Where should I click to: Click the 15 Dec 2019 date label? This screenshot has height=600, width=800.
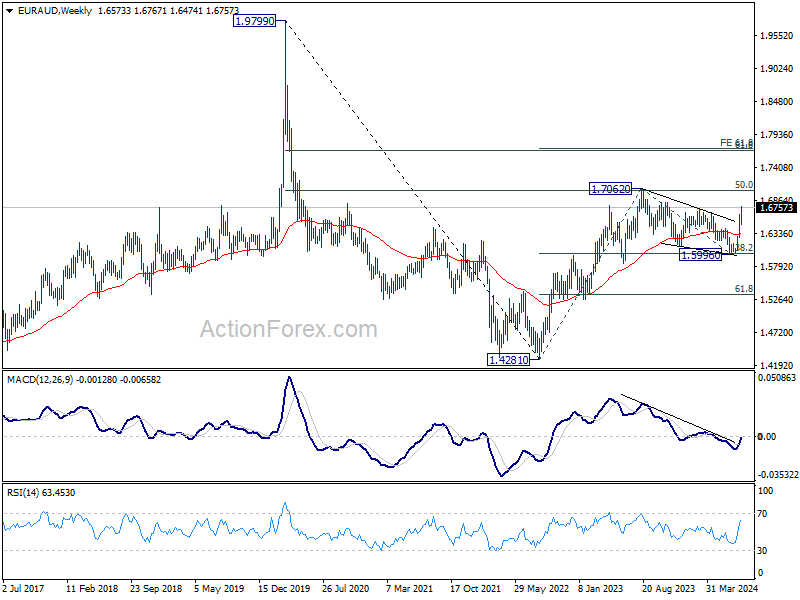(x=284, y=589)
